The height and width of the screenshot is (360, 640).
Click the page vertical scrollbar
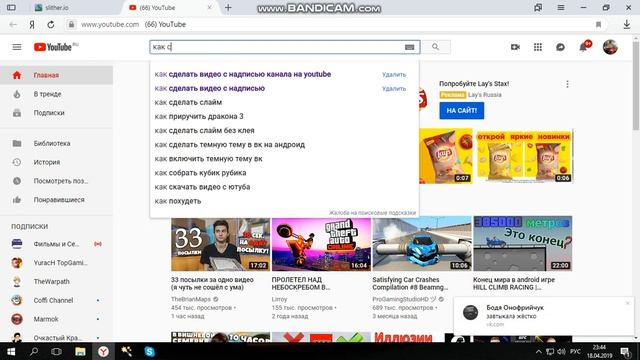tap(636, 86)
